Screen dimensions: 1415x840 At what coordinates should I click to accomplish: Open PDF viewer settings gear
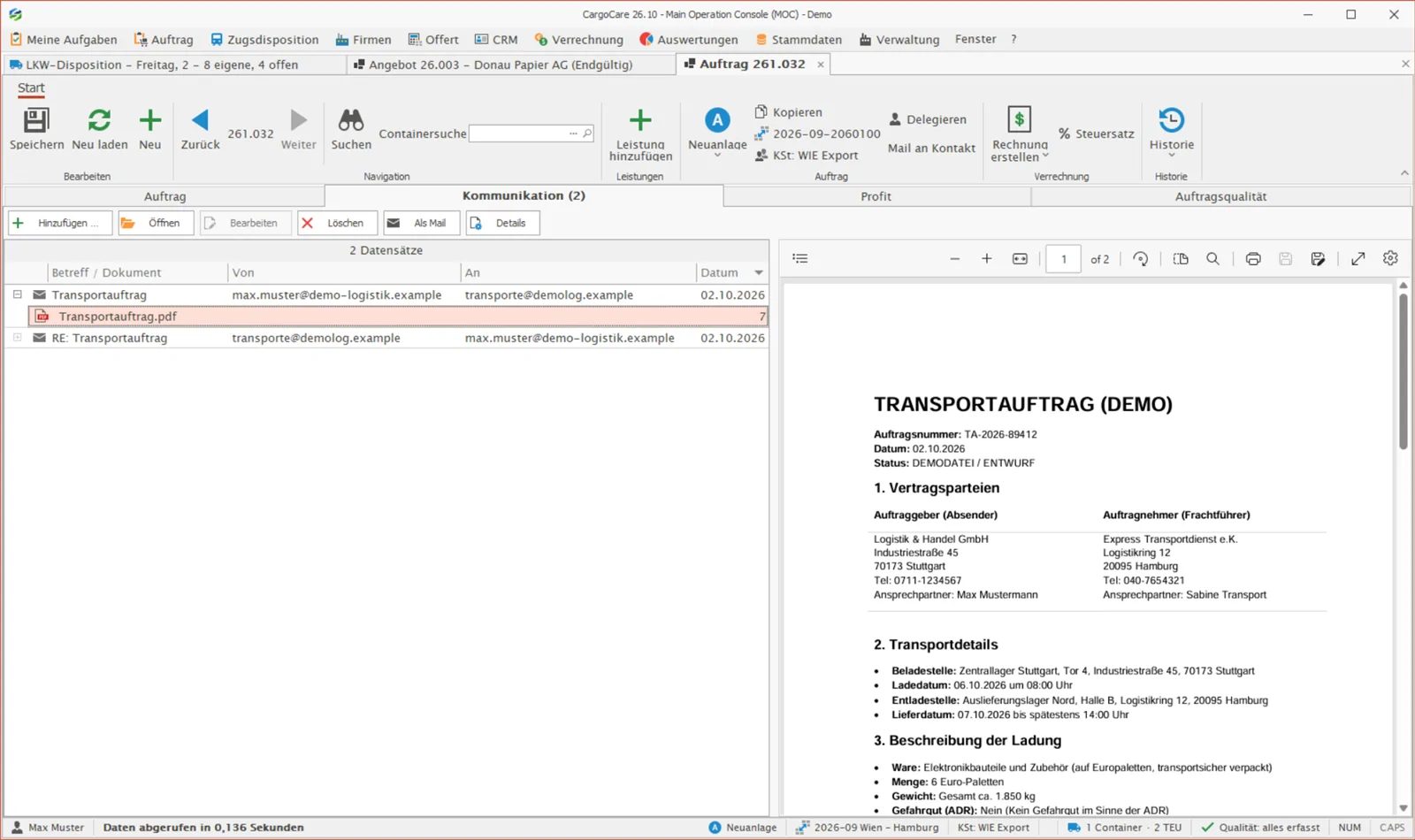click(1390, 258)
